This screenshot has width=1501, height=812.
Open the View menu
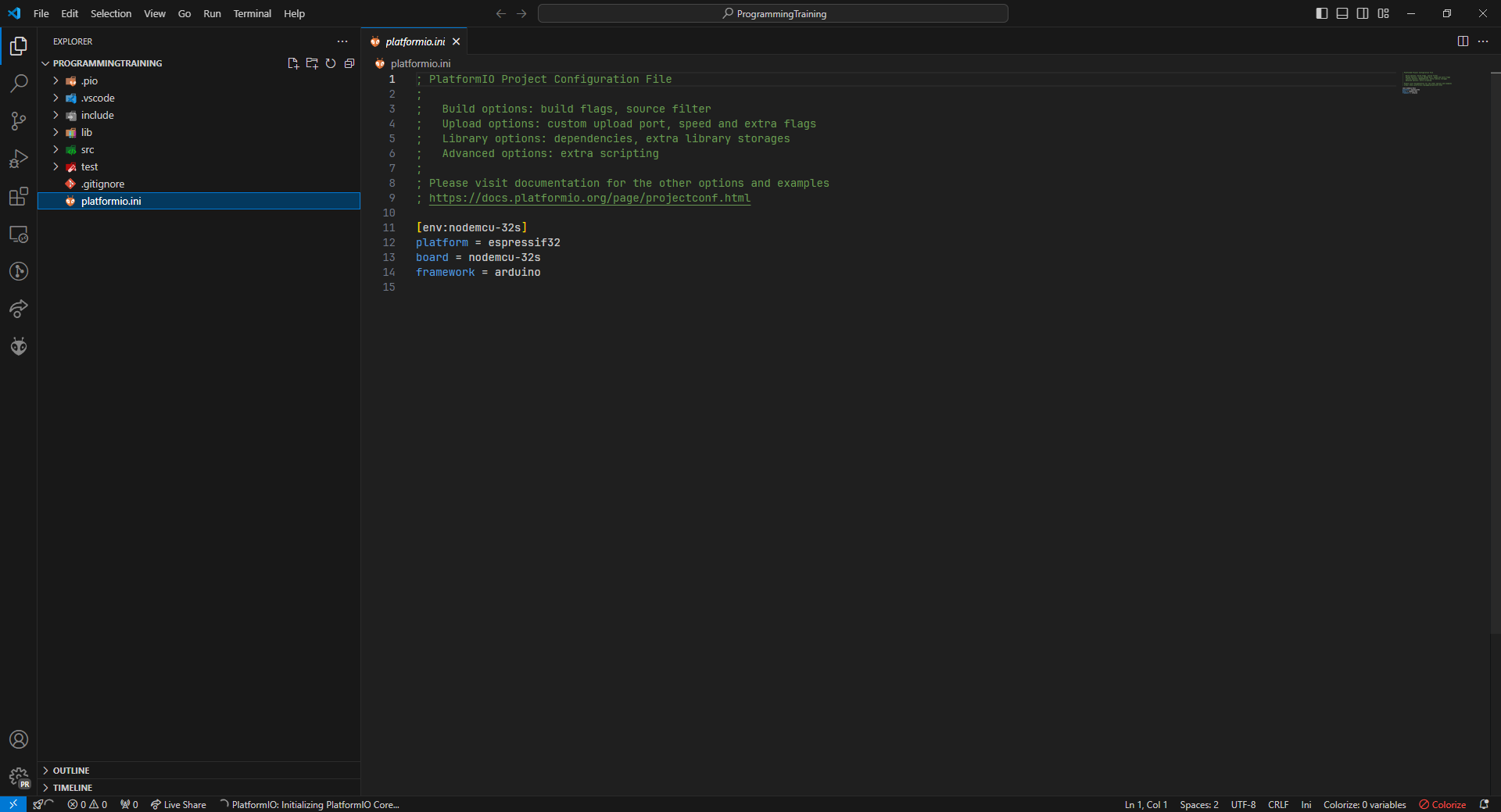pyautogui.click(x=155, y=13)
